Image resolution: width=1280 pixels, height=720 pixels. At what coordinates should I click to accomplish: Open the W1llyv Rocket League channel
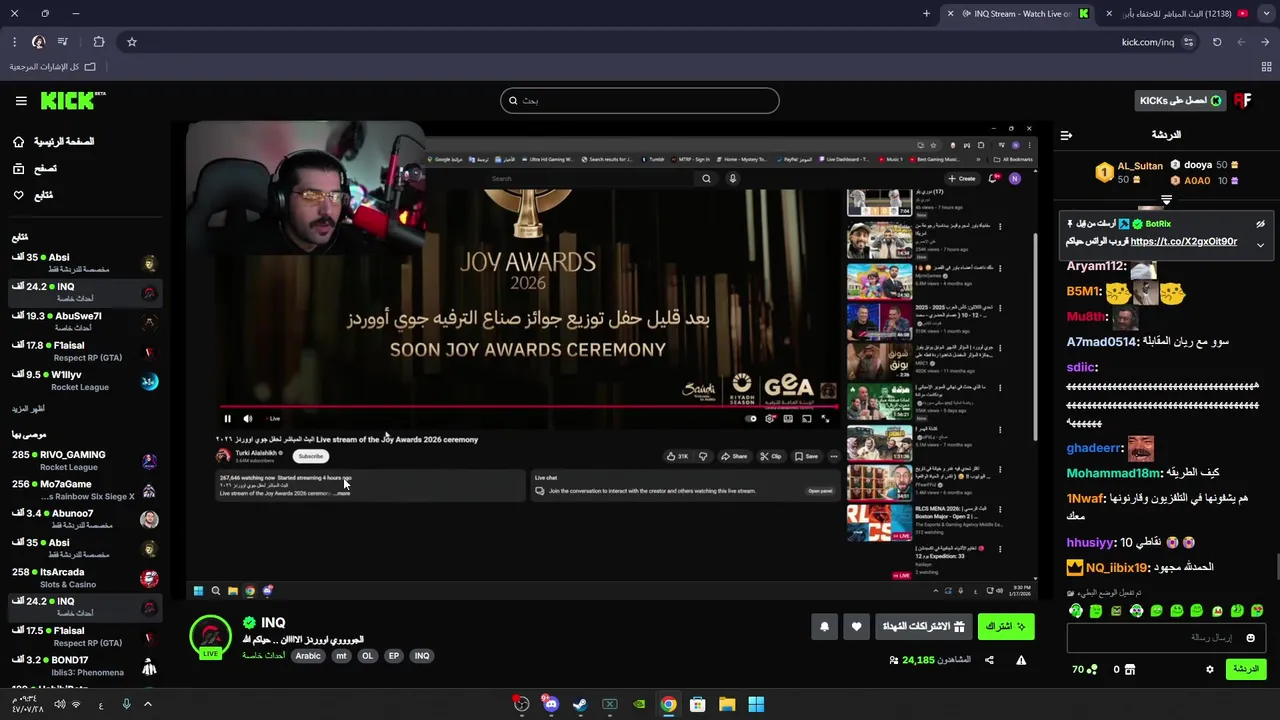click(x=85, y=380)
